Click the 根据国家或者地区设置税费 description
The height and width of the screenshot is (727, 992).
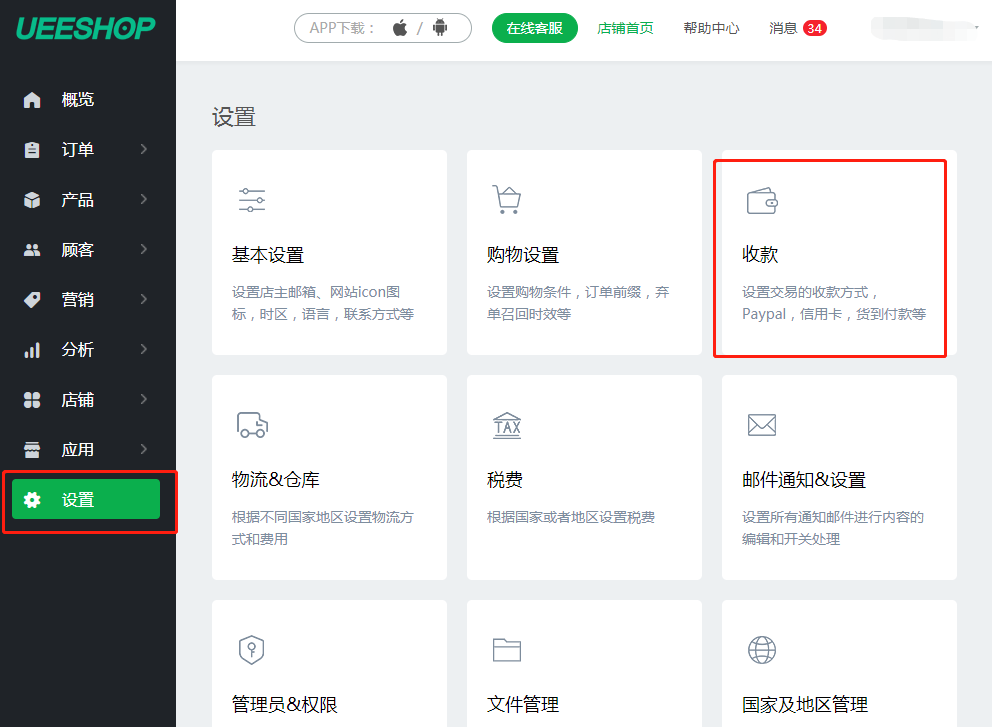coord(571,517)
